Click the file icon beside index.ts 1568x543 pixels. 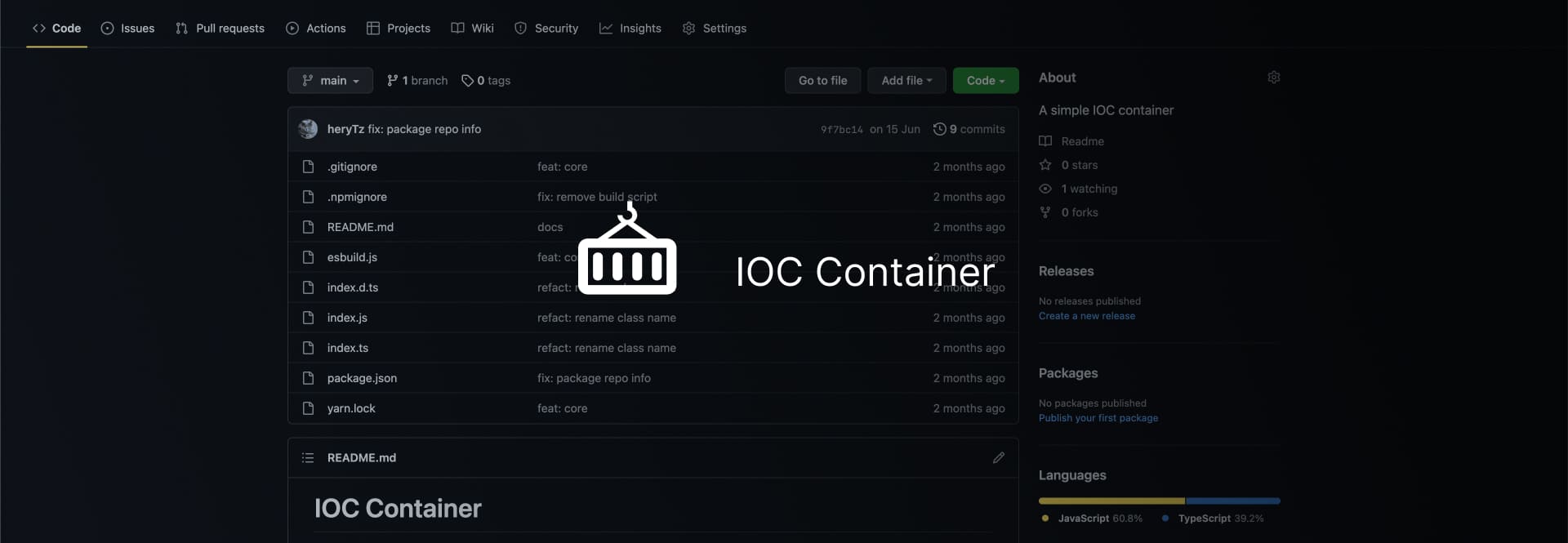308,348
